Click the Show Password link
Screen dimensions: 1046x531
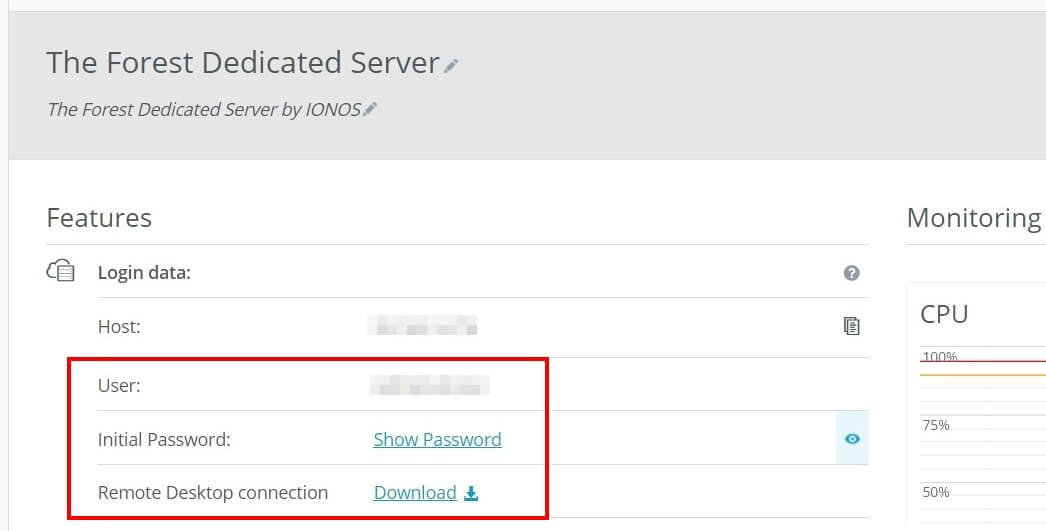(437, 440)
